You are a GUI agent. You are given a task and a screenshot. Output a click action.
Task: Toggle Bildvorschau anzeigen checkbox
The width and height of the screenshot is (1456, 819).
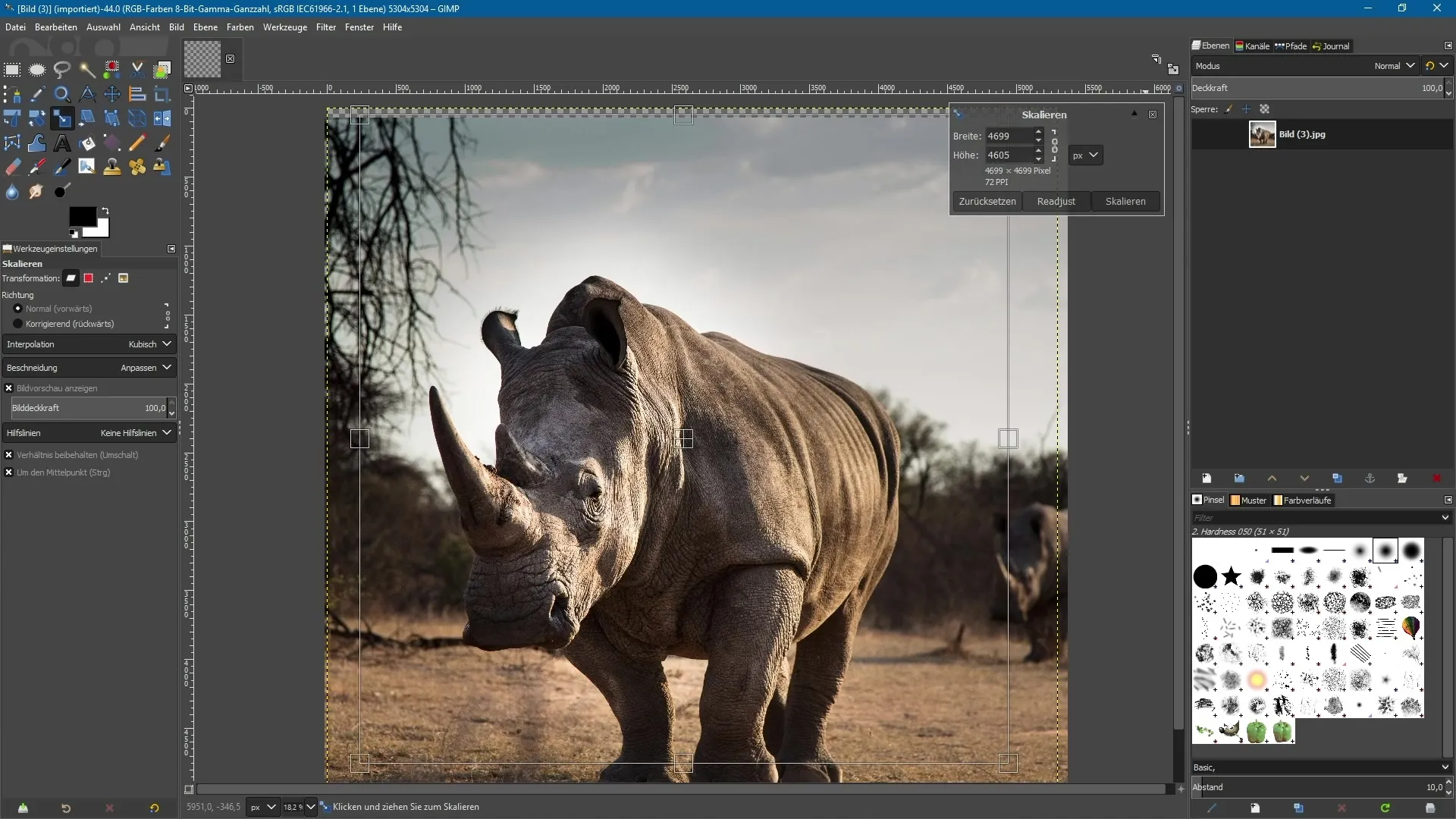(9, 388)
